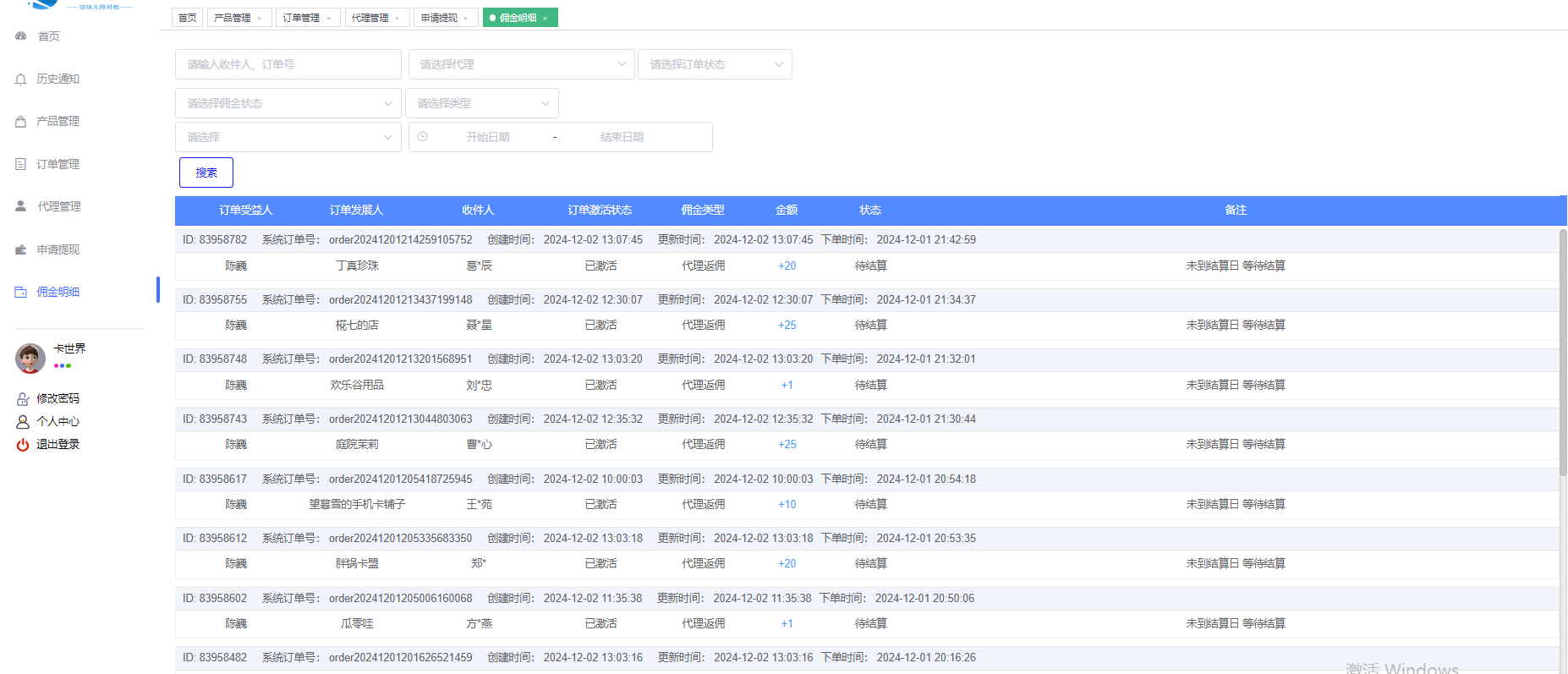This screenshot has width=1568, height=674.
Task: Click the 备注 column header
Action: coord(1236,210)
